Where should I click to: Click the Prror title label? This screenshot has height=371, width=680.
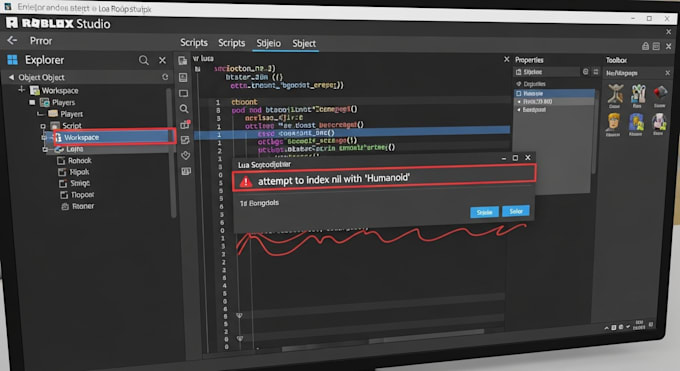[x=41, y=41]
